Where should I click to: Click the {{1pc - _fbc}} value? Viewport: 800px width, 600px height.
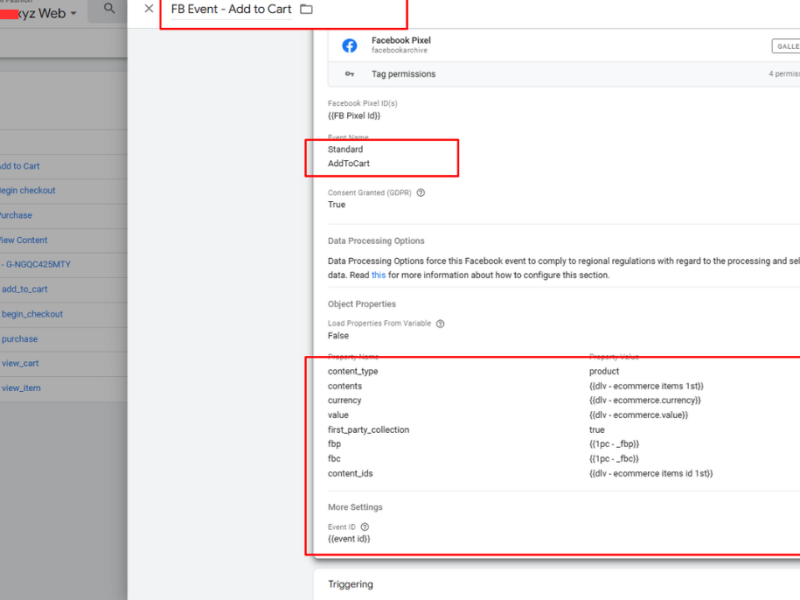(614, 459)
